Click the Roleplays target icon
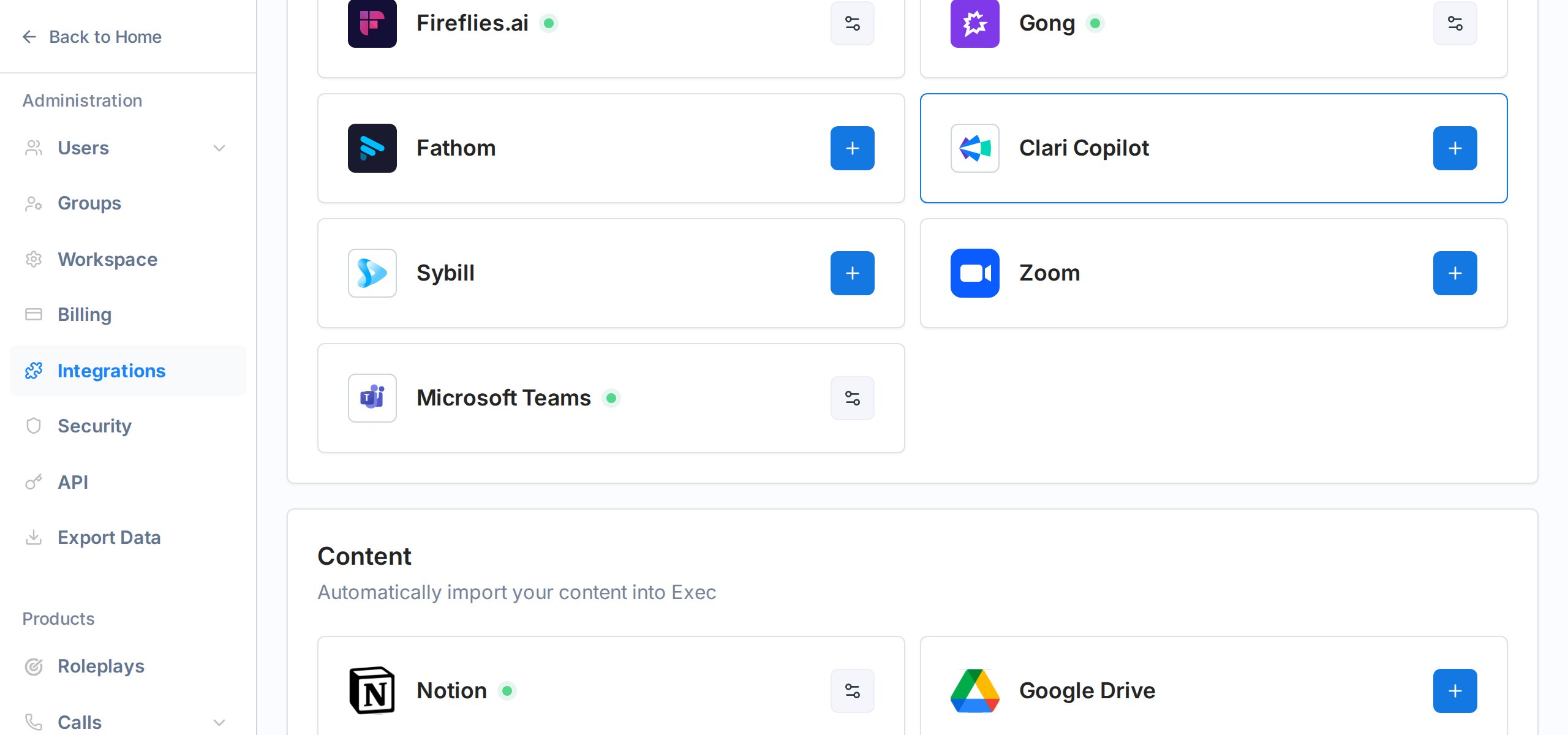Screen dimensions: 1568x735 click(34, 666)
